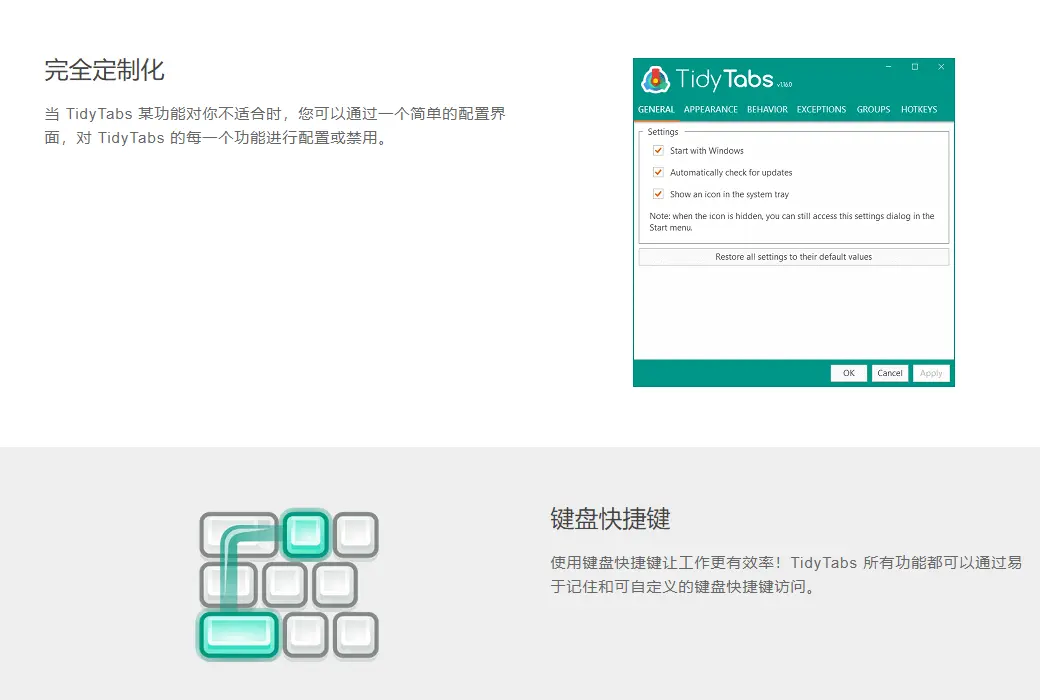Click the paragraph beginning 使用键盘快捷键

click(x=786, y=575)
